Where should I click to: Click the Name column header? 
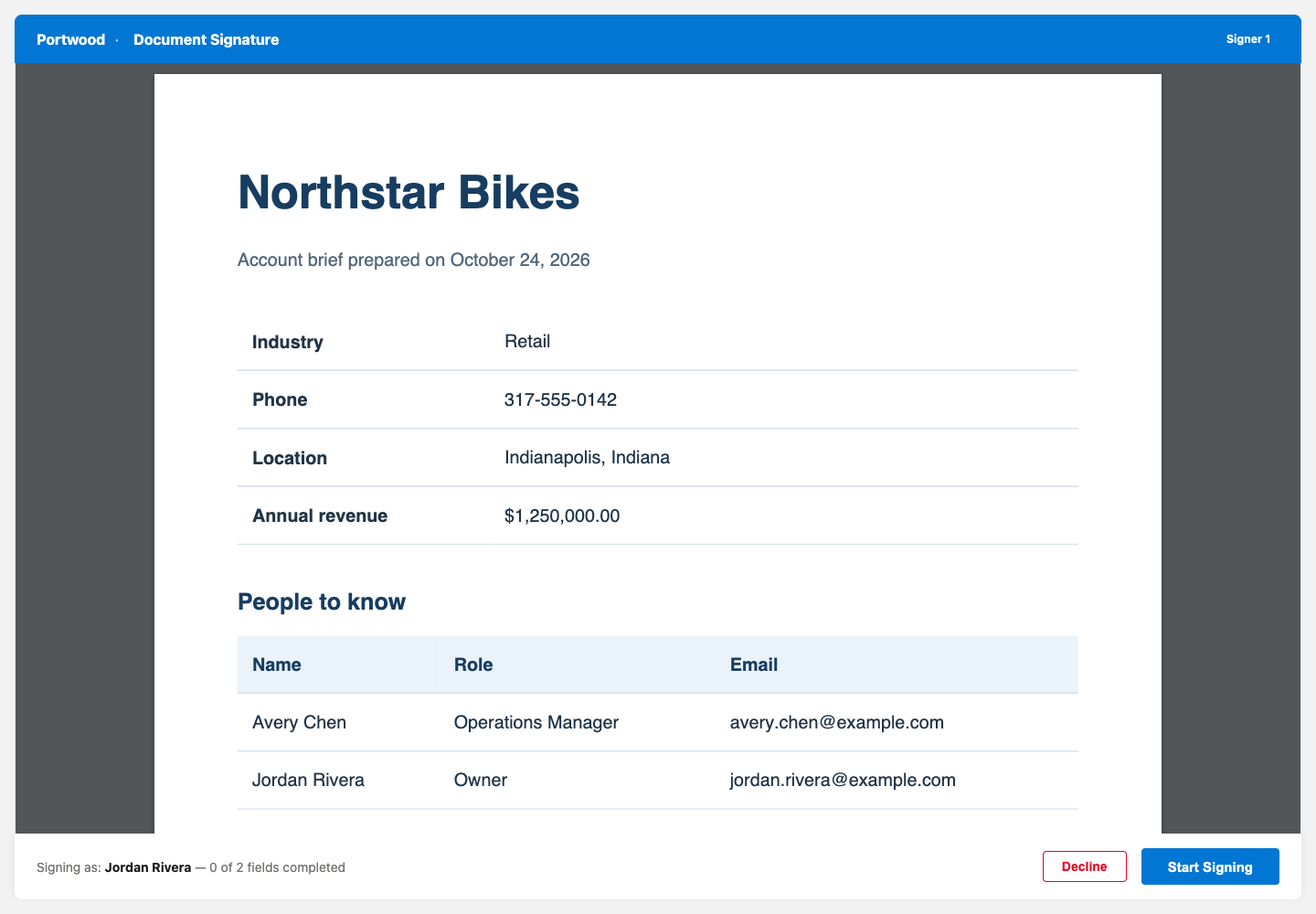[x=277, y=664]
